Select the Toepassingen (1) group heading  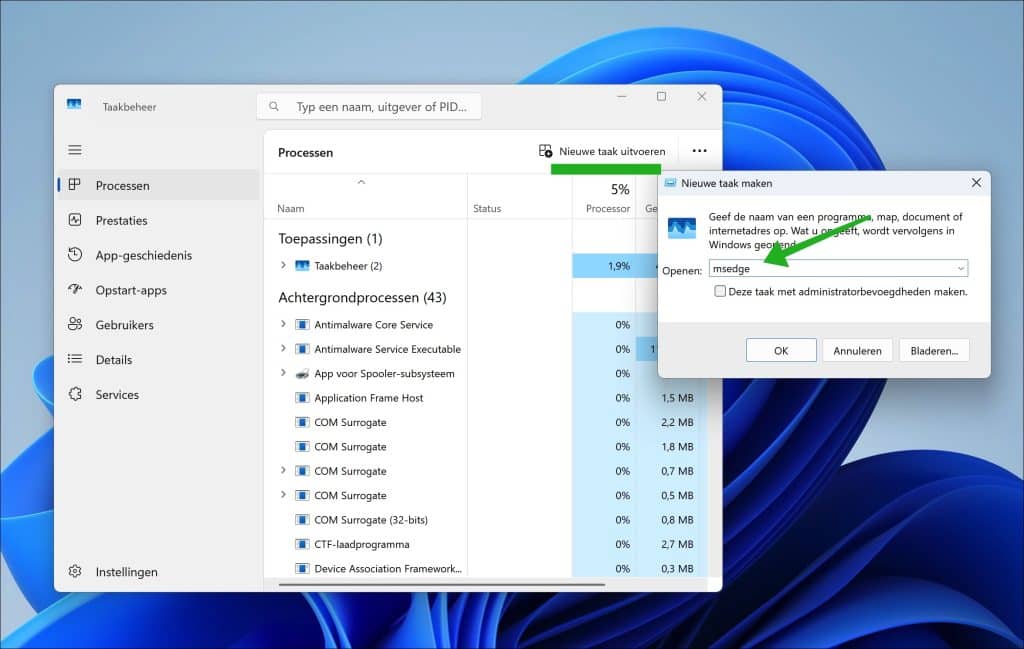[330, 238]
